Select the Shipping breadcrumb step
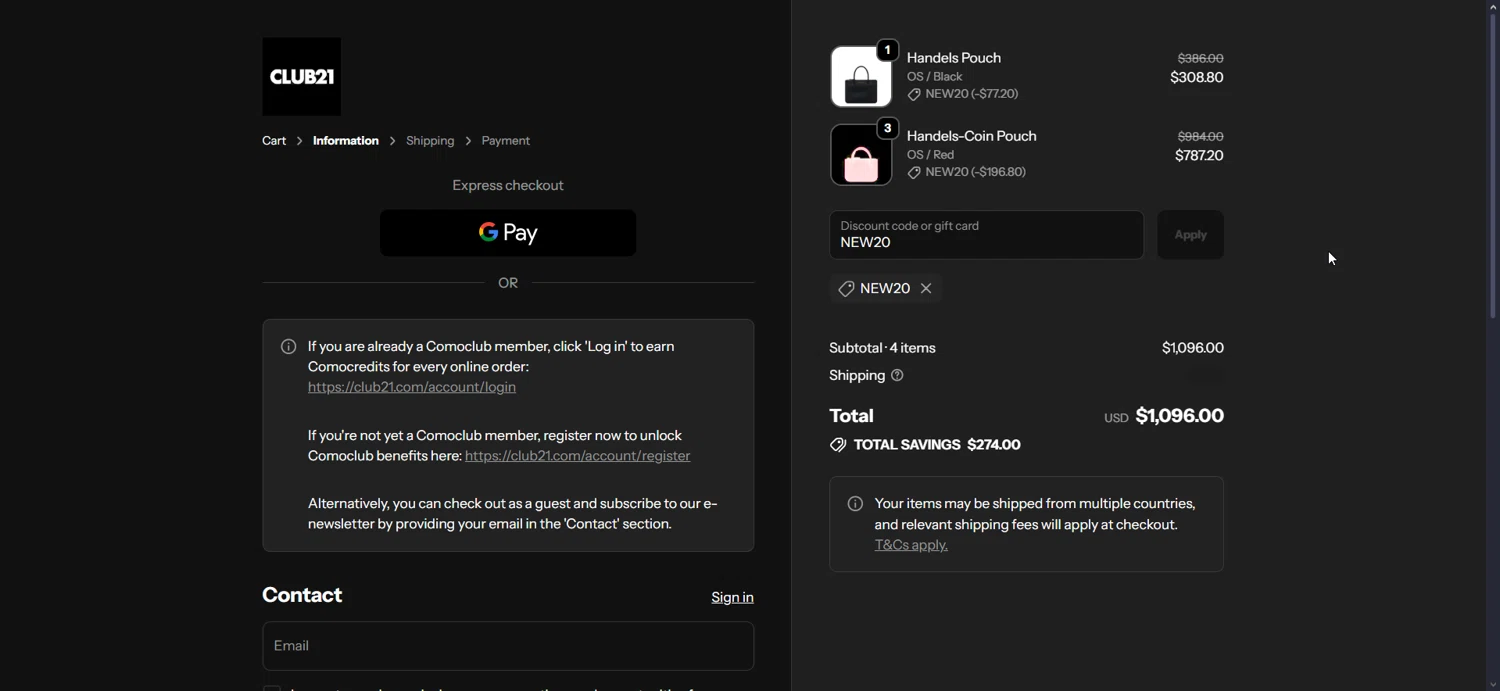 (430, 141)
